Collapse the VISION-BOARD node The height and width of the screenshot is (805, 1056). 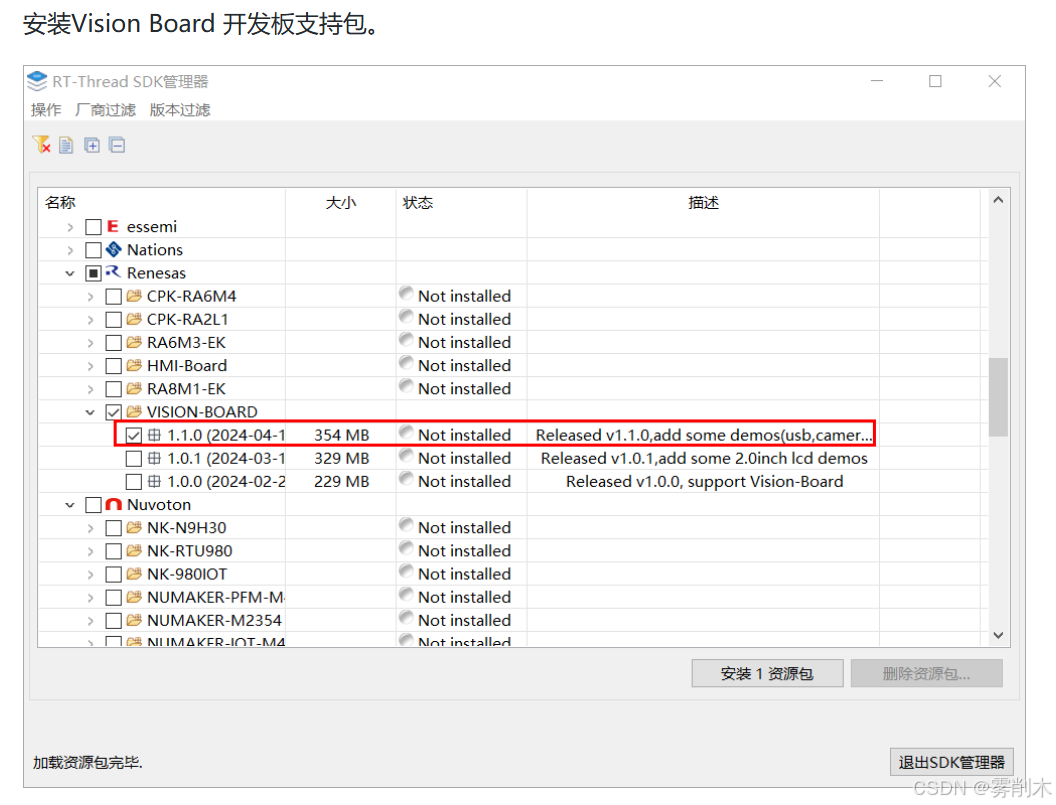pyautogui.click(x=90, y=412)
